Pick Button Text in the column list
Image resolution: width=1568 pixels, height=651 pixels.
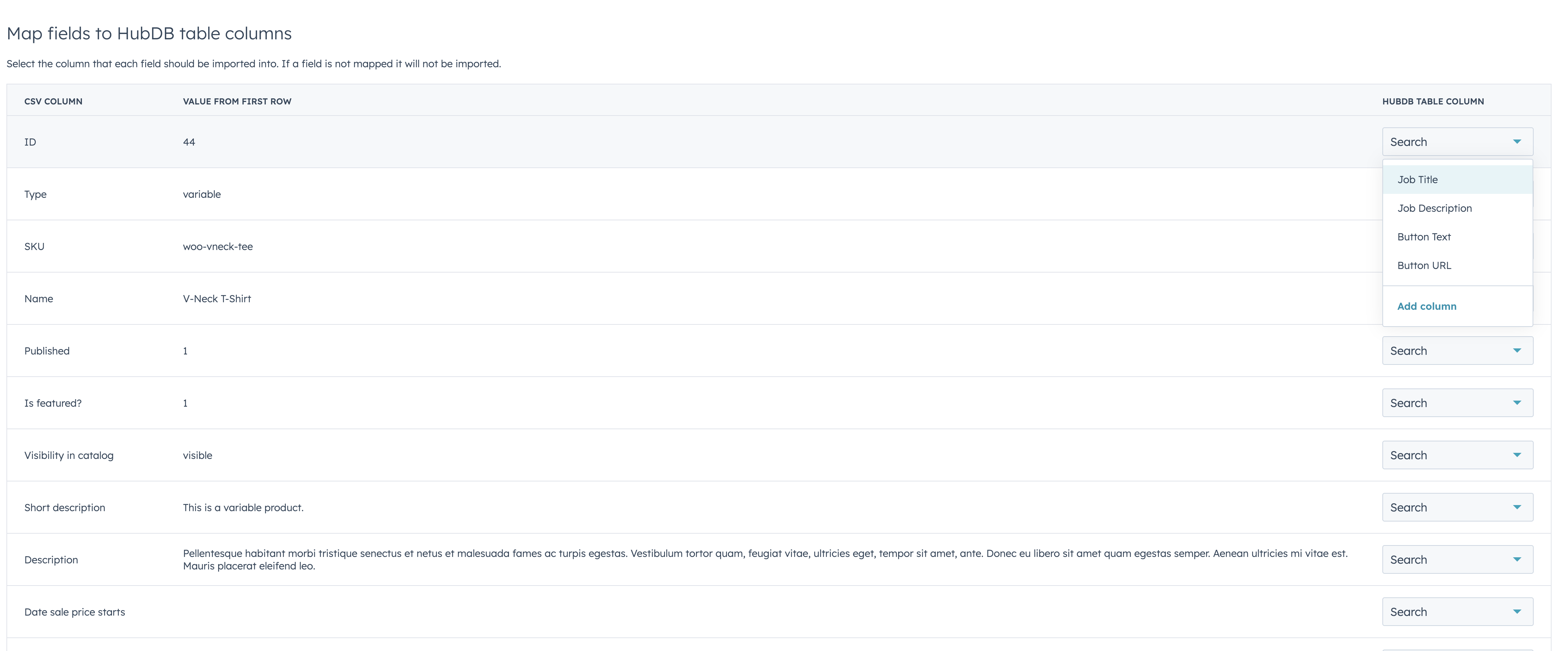click(x=1457, y=237)
